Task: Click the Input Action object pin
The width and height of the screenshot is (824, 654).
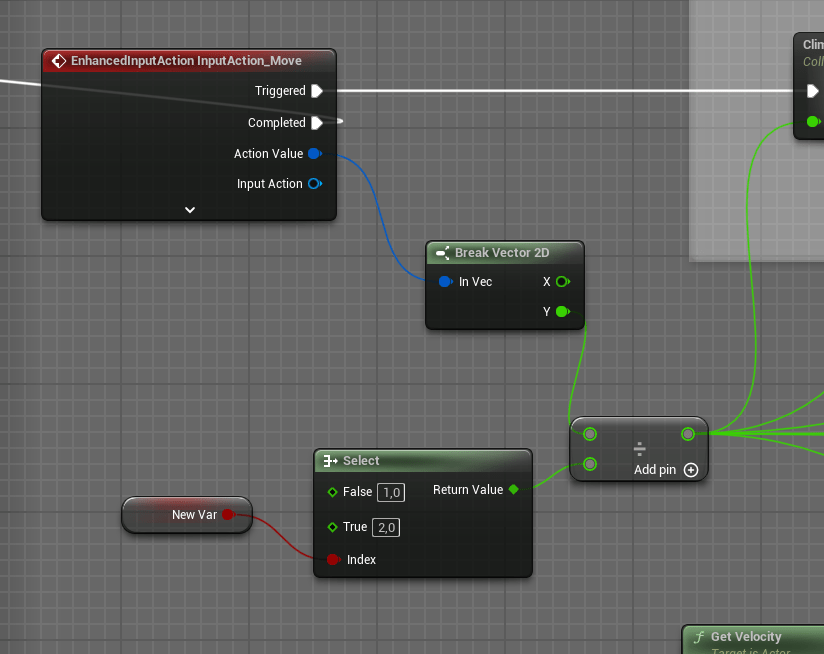Action: pyautogui.click(x=314, y=184)
